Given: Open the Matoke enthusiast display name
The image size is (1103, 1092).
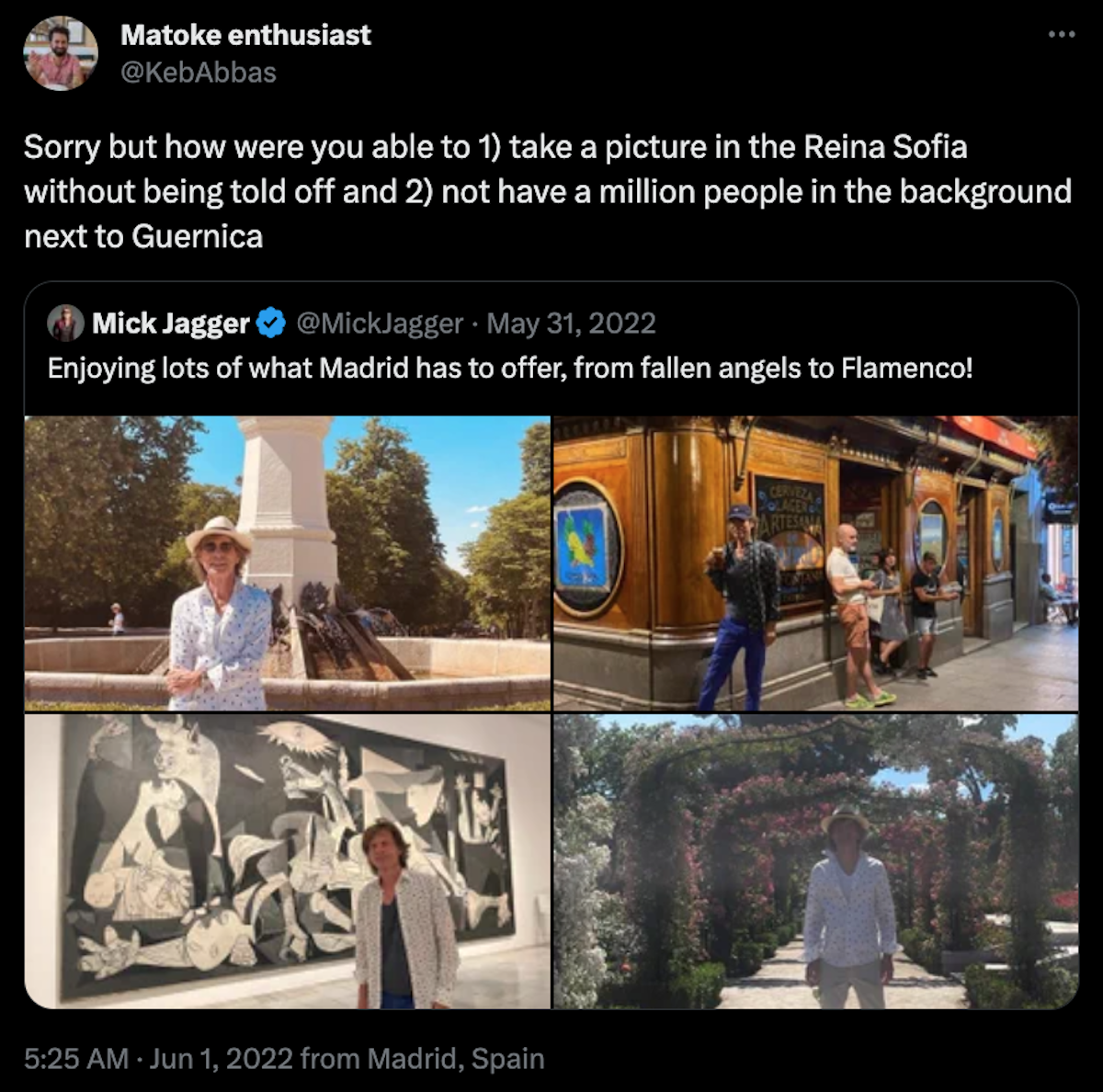Looking at the screenshot, I should tap(245, 35).
